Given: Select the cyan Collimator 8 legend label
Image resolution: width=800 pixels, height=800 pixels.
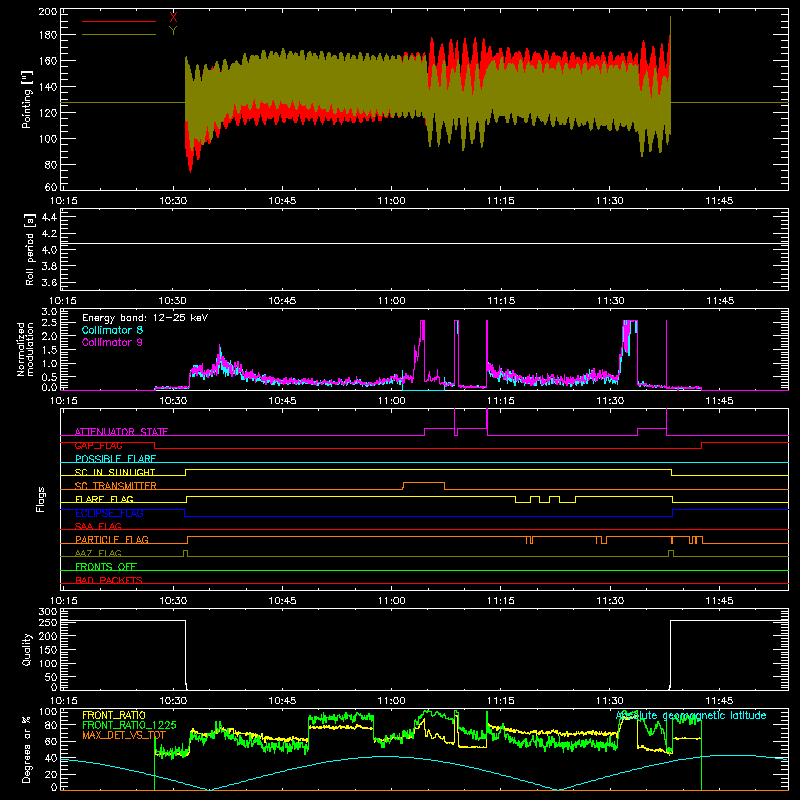Looking at the screenshot, I should coord(112,330).
